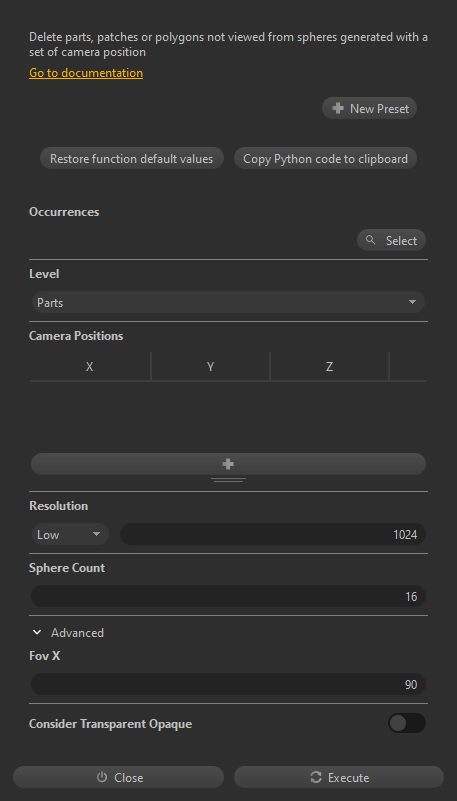Collapse the Advanced section chevron
The width and height of the screenshot is (457, 801).
[37, 632]
